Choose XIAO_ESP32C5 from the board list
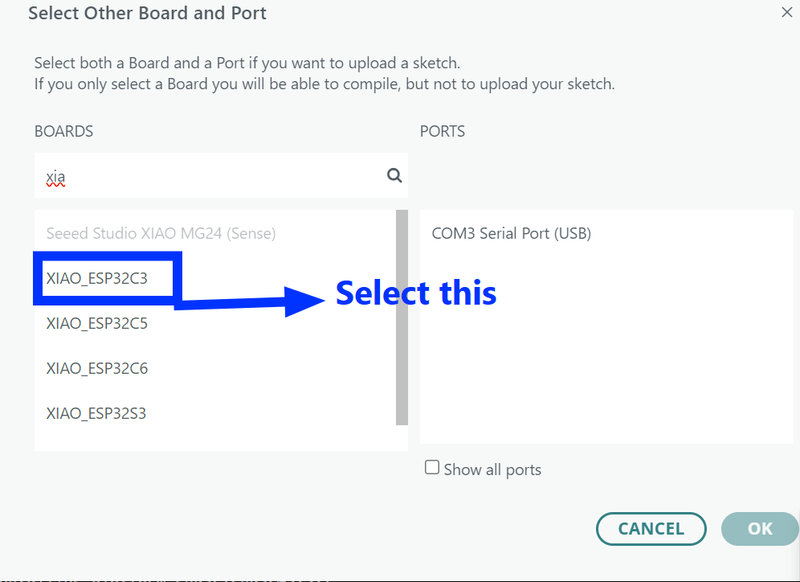 pos(97,323)
